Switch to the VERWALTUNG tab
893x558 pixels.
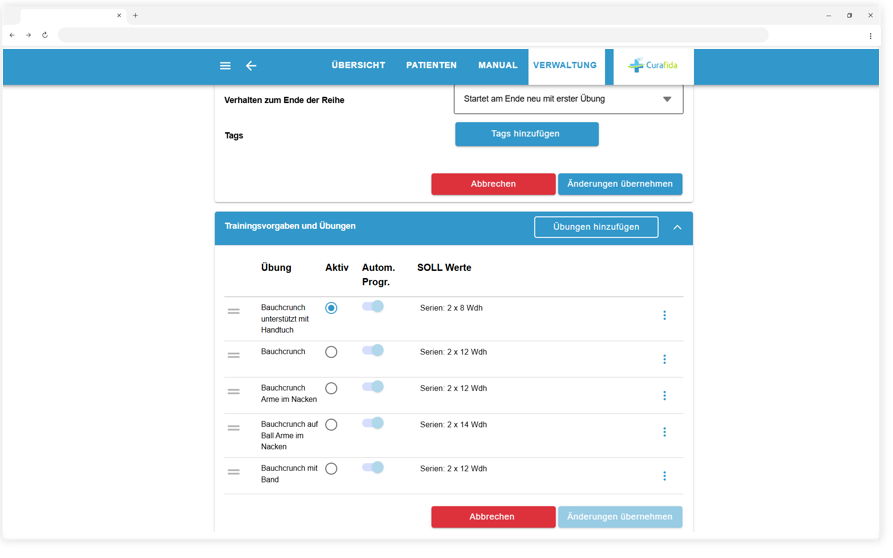[x=565, y=65]
